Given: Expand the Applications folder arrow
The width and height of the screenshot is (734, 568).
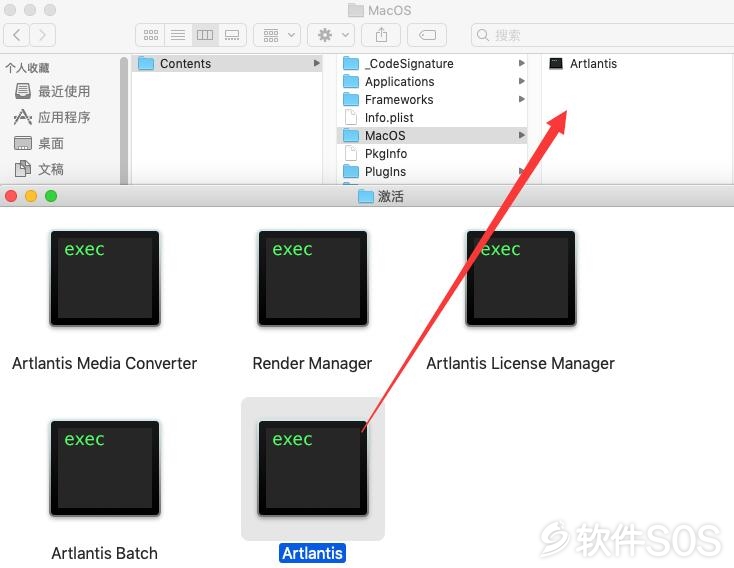Looking at the screenshot, I should point(521,81).
